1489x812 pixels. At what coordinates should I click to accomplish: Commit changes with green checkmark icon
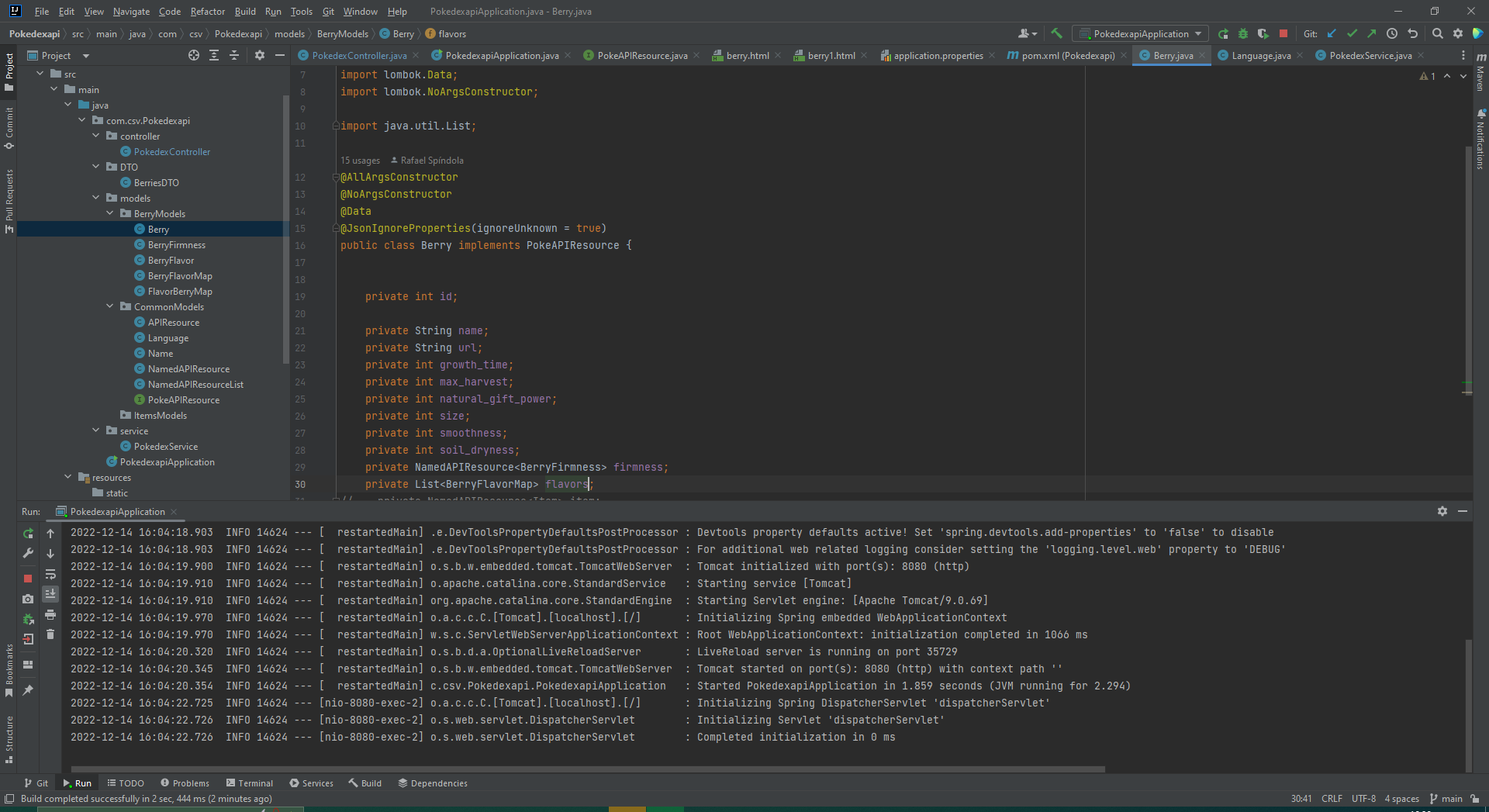1353,33
